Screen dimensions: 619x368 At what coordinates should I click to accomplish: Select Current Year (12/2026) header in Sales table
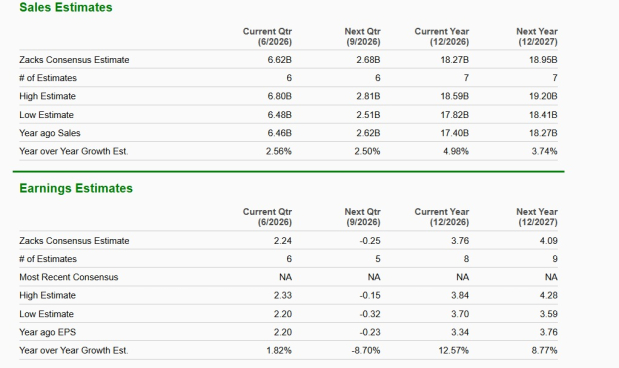(x=442, y=36)
